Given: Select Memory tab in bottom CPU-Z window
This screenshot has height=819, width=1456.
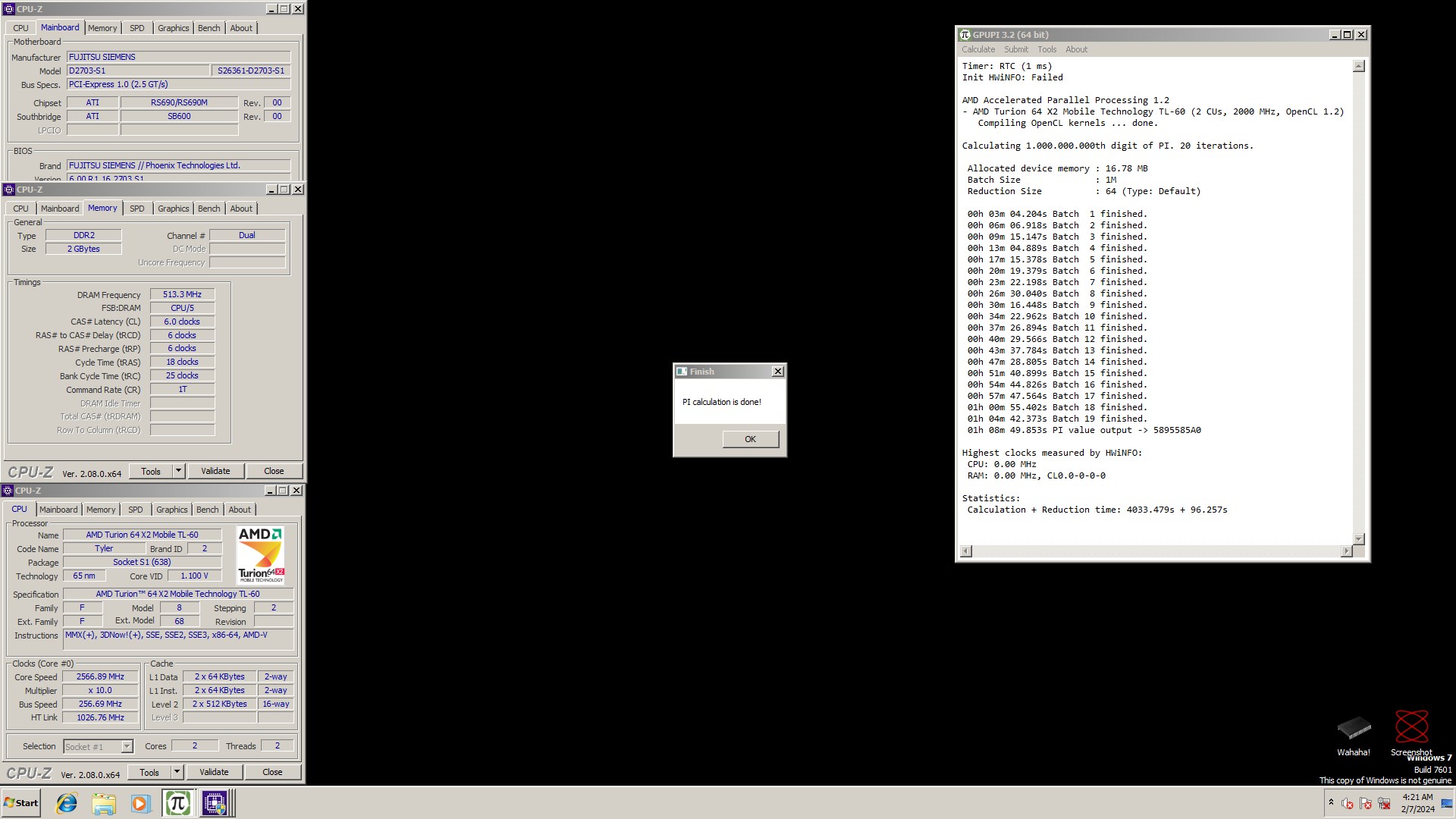Looking at the screenshot, I should pos(101,510).
